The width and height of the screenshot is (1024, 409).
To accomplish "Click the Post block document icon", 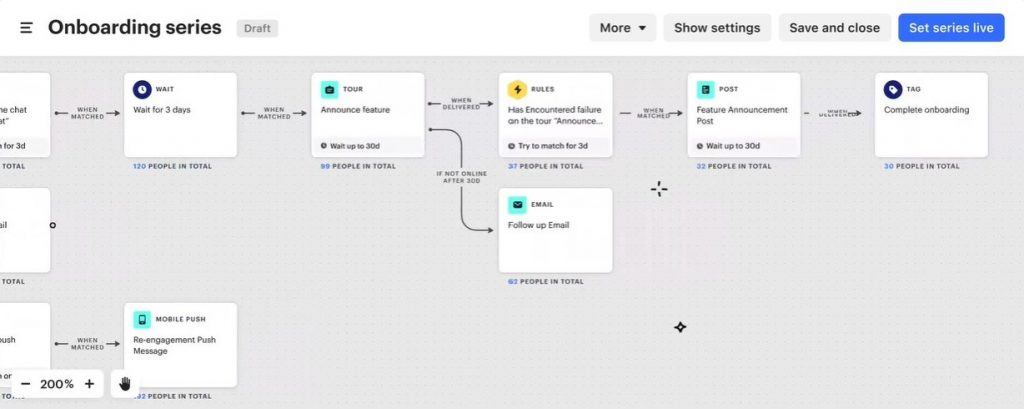I will (706, 89).
